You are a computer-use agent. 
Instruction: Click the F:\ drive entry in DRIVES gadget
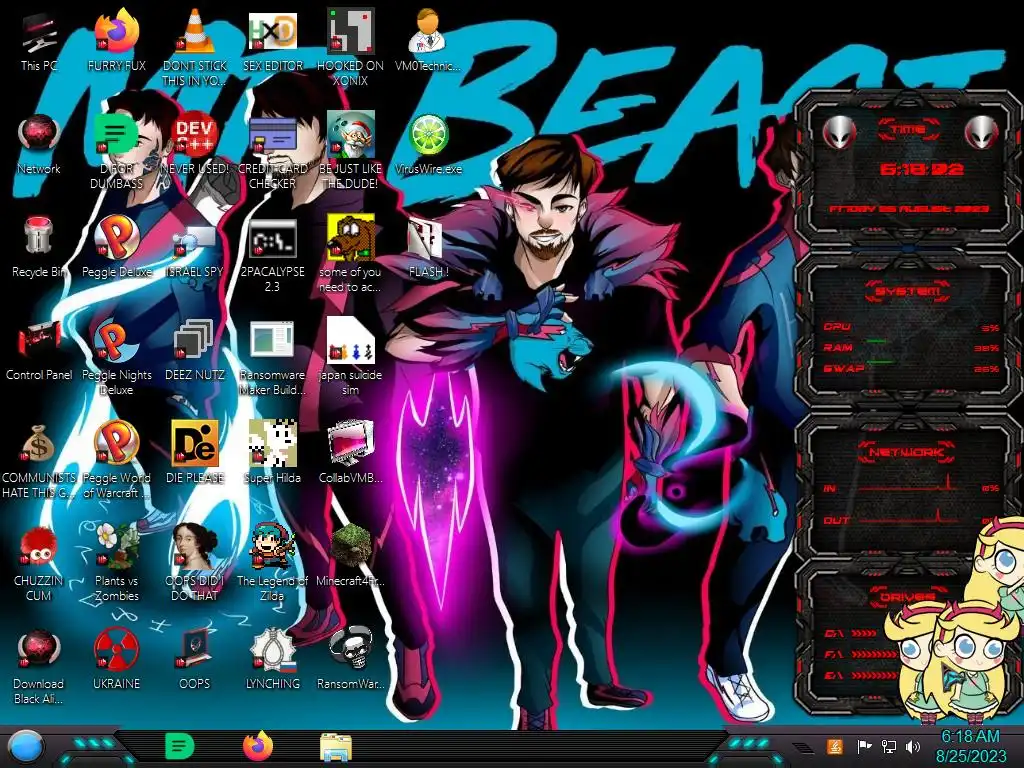861,654
